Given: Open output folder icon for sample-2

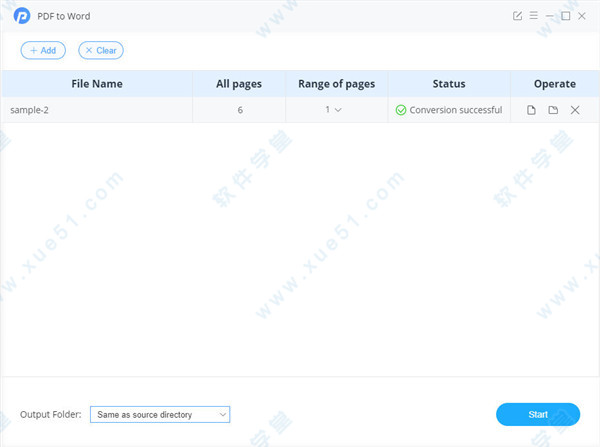Looking at the screenshot, I should (553, 110).
